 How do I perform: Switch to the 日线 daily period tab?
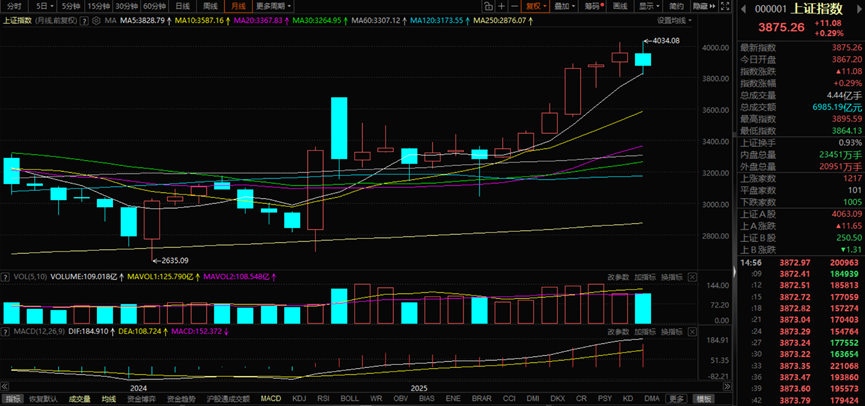pyautogui.click(x=183, y=6)
